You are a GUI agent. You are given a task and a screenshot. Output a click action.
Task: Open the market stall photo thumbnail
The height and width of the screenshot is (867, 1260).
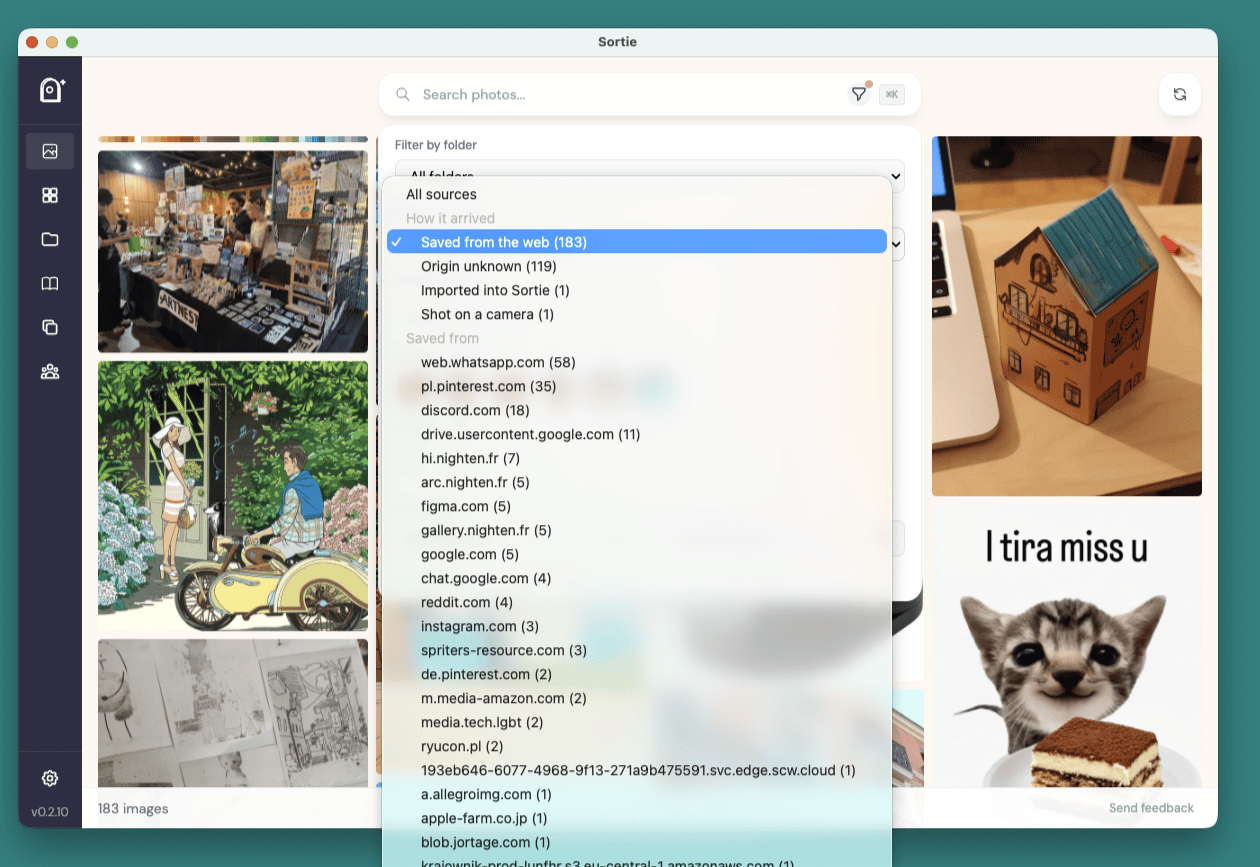point(233,251)
